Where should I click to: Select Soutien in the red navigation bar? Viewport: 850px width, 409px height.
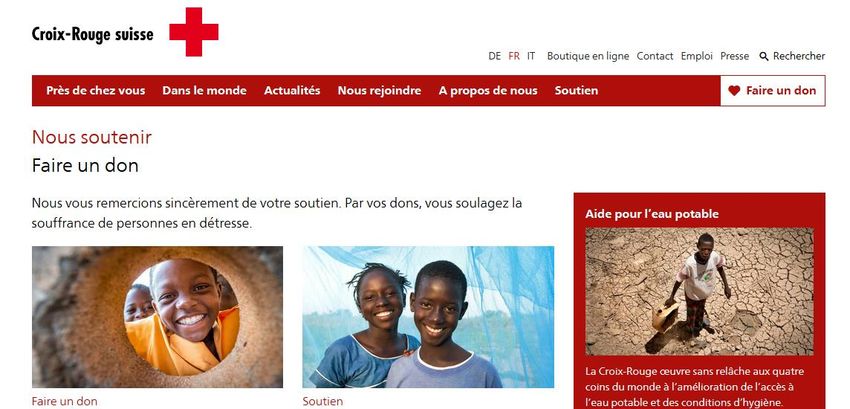coord(576,91)
